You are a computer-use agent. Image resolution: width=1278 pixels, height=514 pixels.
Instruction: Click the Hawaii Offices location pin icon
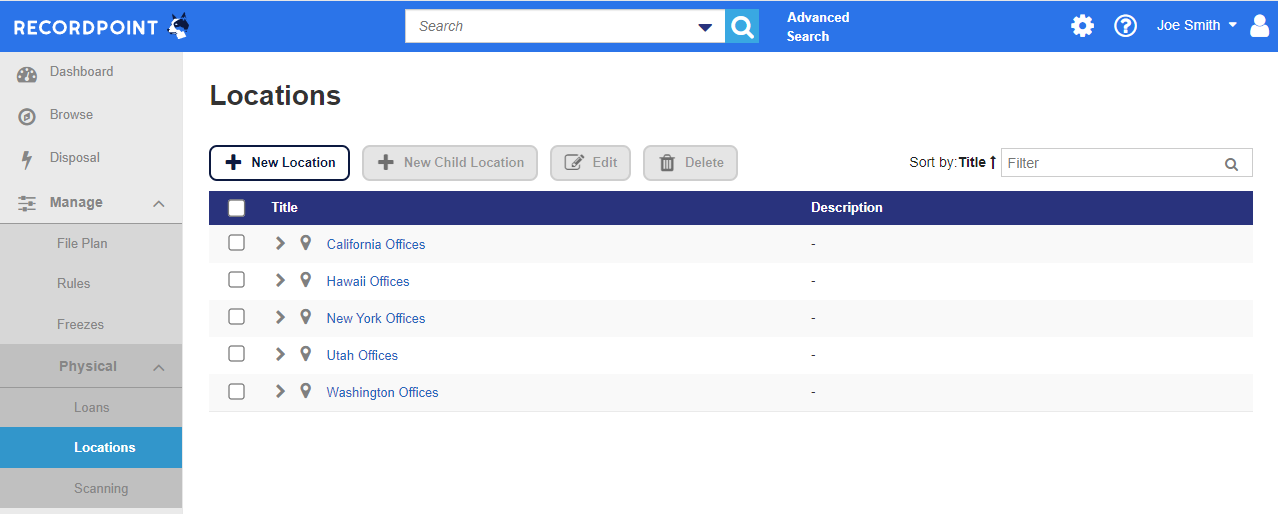coord(306,280)
